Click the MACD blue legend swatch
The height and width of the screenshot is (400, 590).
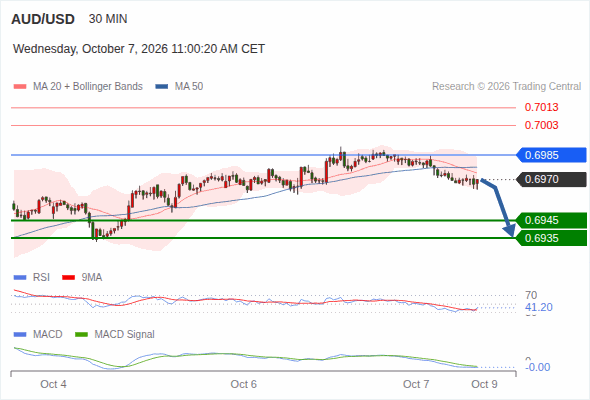pos(20,335)
